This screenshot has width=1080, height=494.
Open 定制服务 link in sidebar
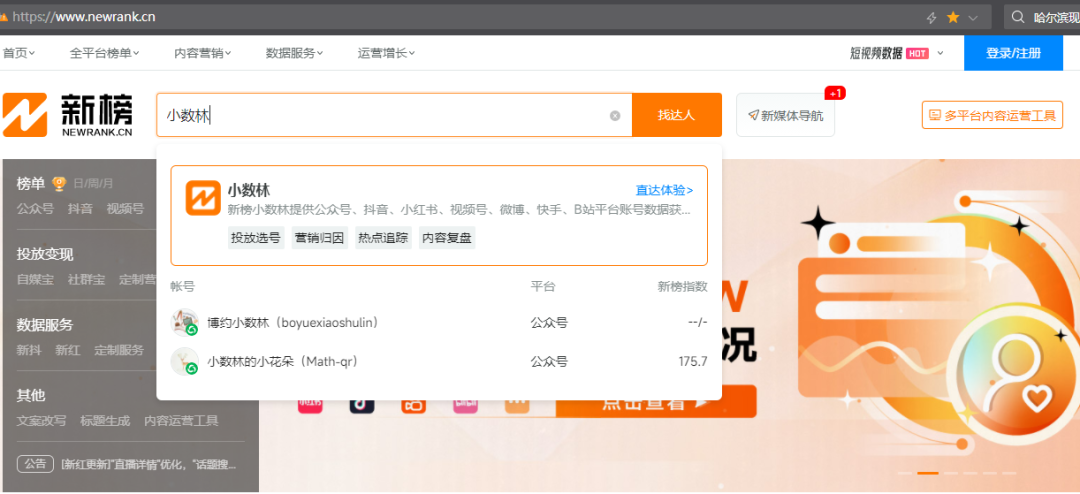[x=119, y=350]
